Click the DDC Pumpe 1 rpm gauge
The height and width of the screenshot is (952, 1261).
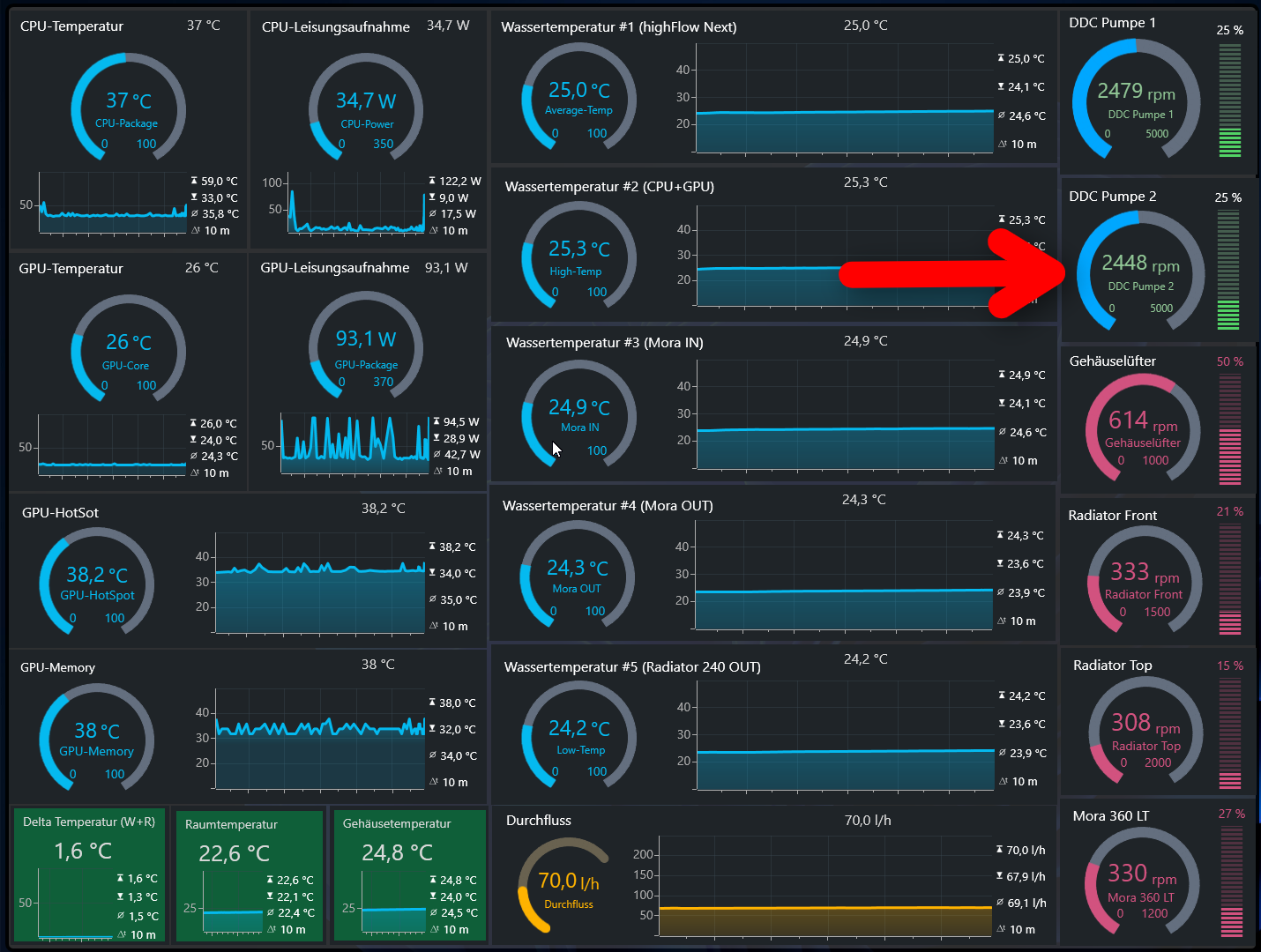click(x=1136, y=100)
